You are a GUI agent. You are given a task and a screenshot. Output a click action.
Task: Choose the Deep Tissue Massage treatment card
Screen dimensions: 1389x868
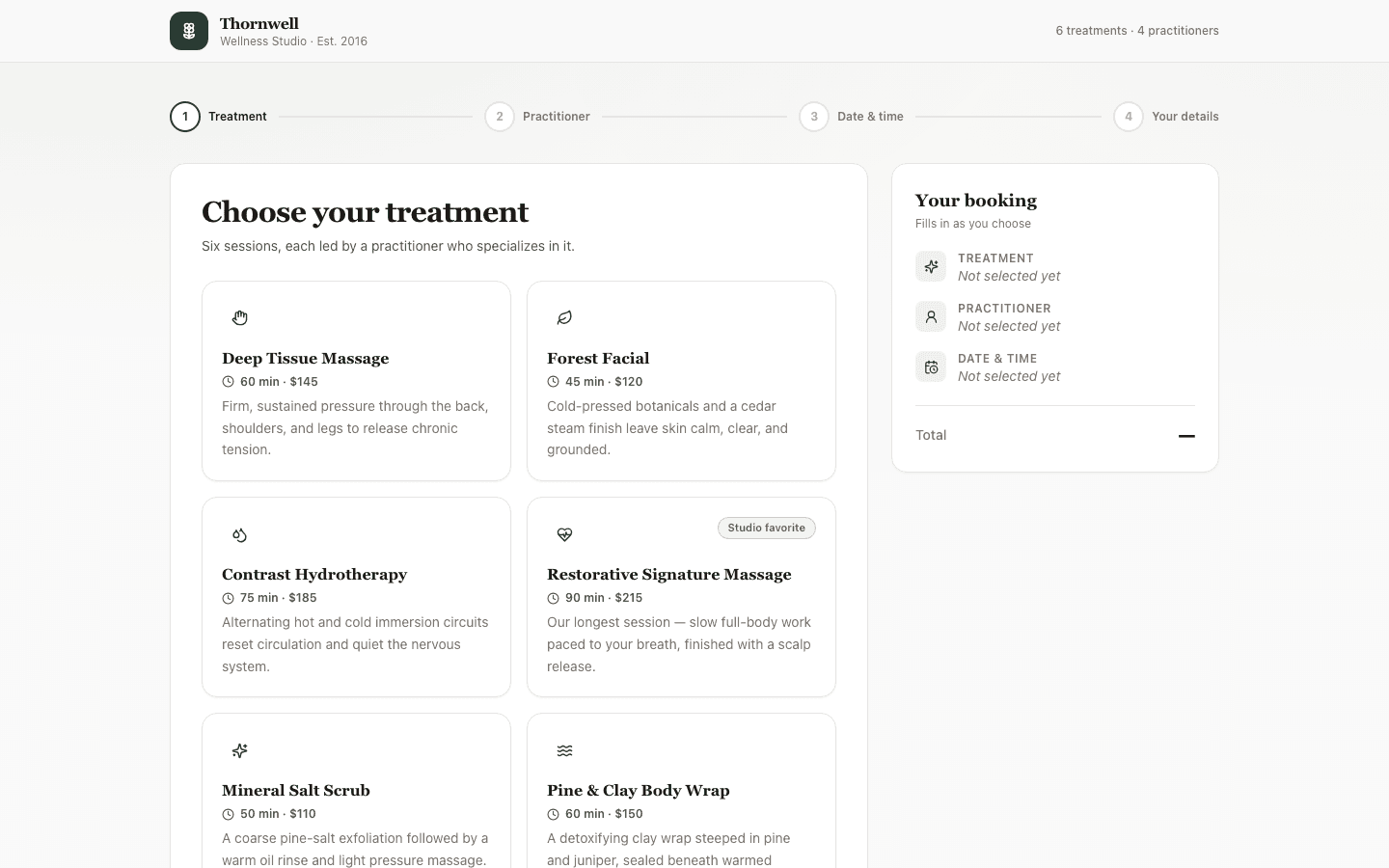tap(356, 381)
